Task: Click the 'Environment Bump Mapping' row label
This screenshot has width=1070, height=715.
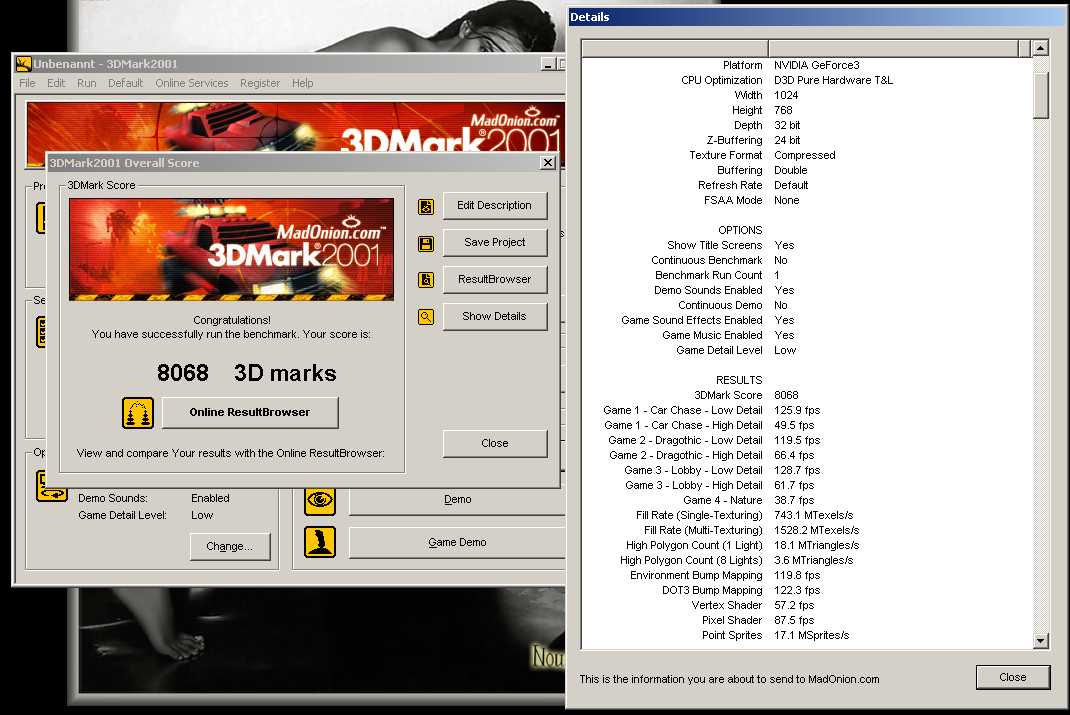Action: [x=696, y=575]
